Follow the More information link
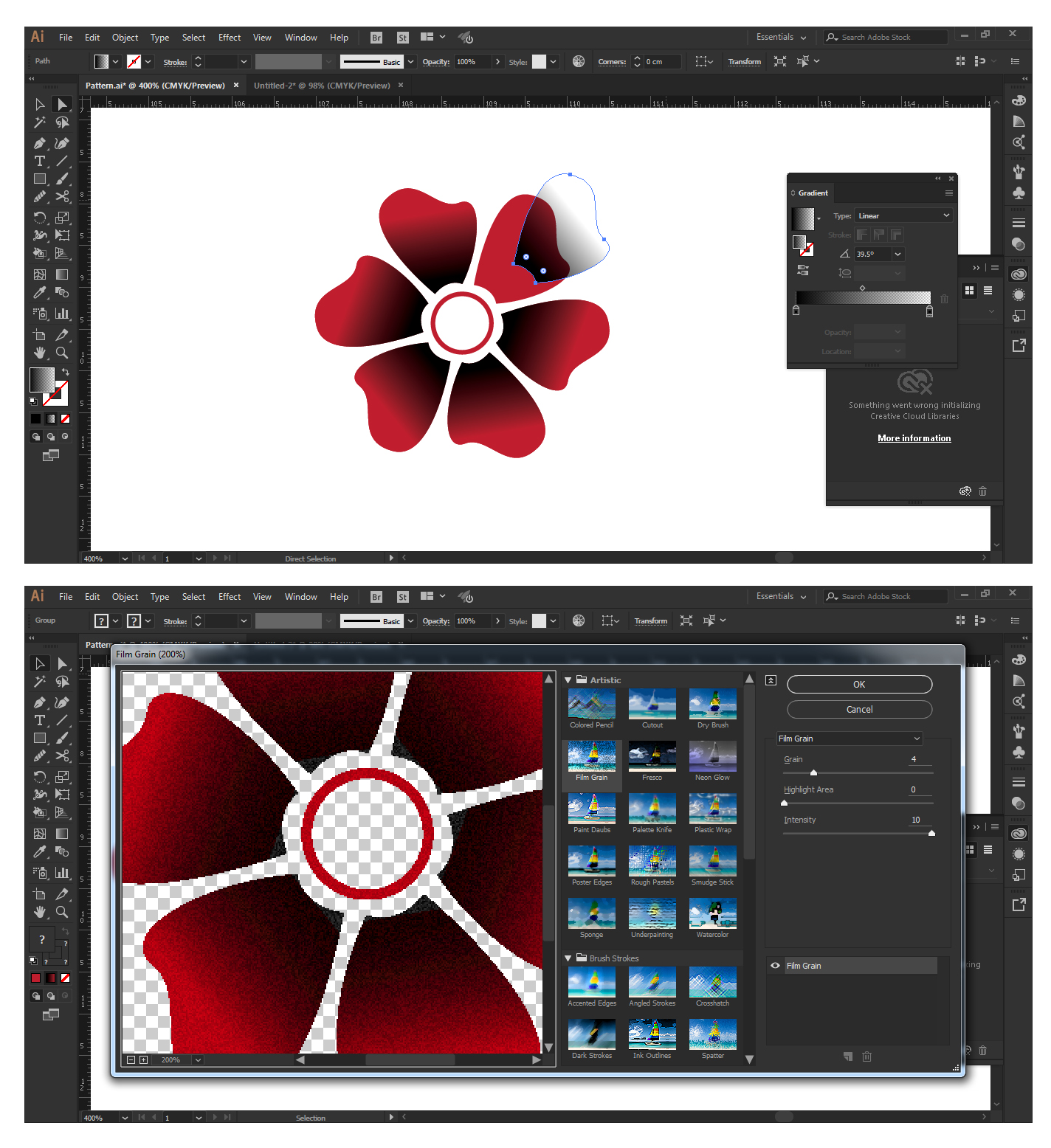The width and height of the screenshot is (1051, 1148). [914, 438]
